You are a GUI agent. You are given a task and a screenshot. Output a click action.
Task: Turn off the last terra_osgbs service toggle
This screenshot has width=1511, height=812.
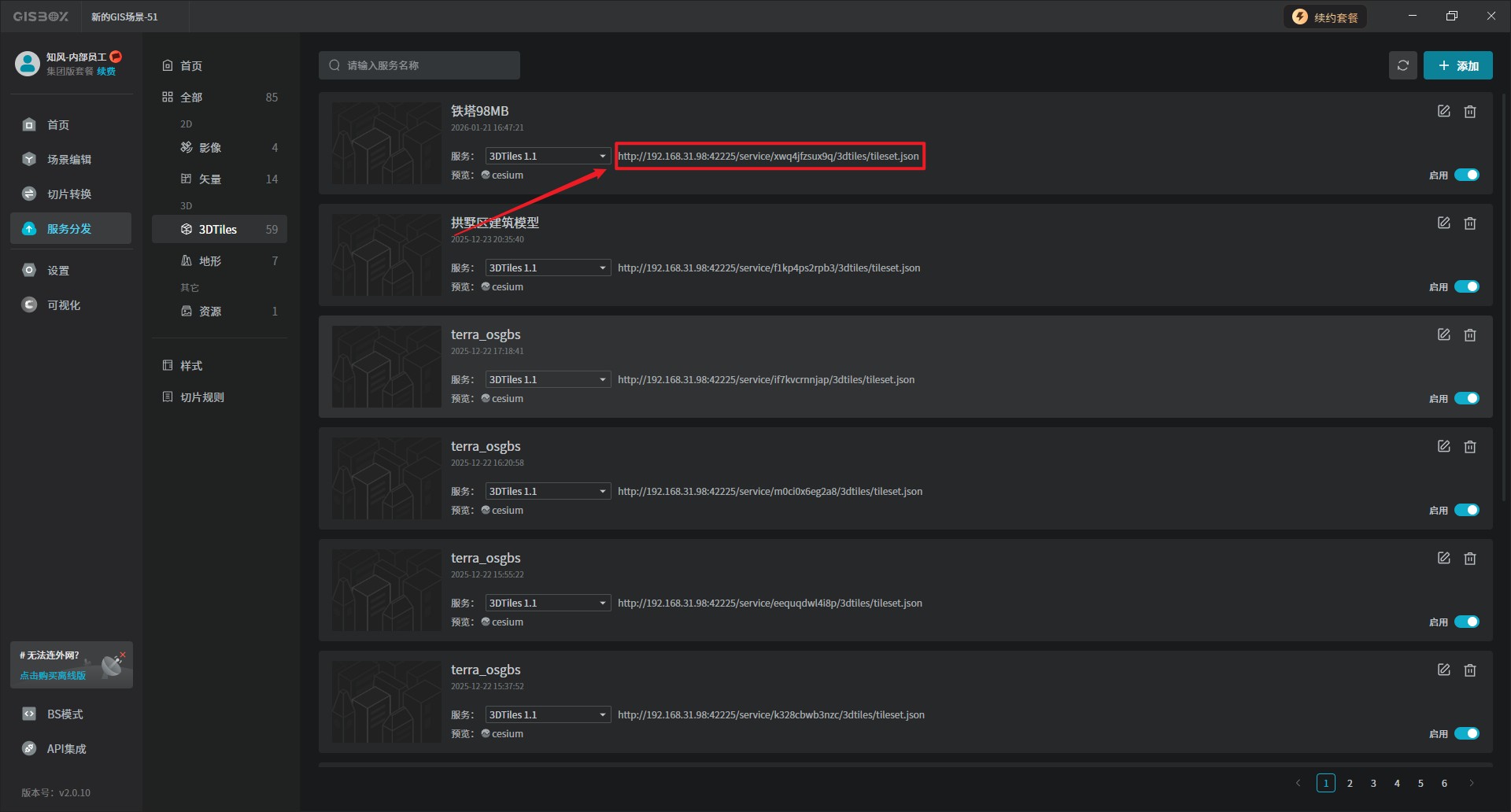(x=1466, y=734)
